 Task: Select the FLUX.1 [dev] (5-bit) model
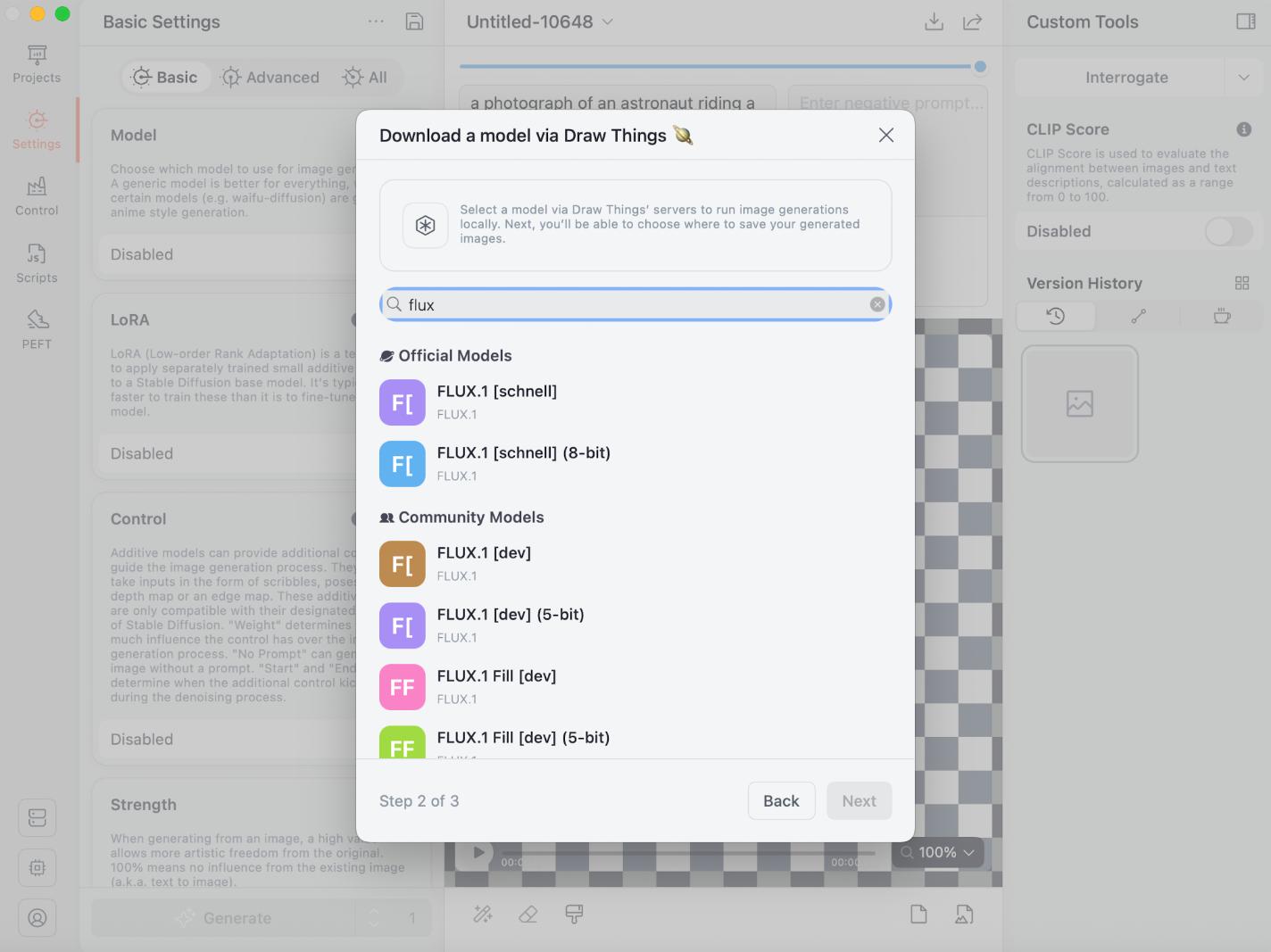pos(635,625)
